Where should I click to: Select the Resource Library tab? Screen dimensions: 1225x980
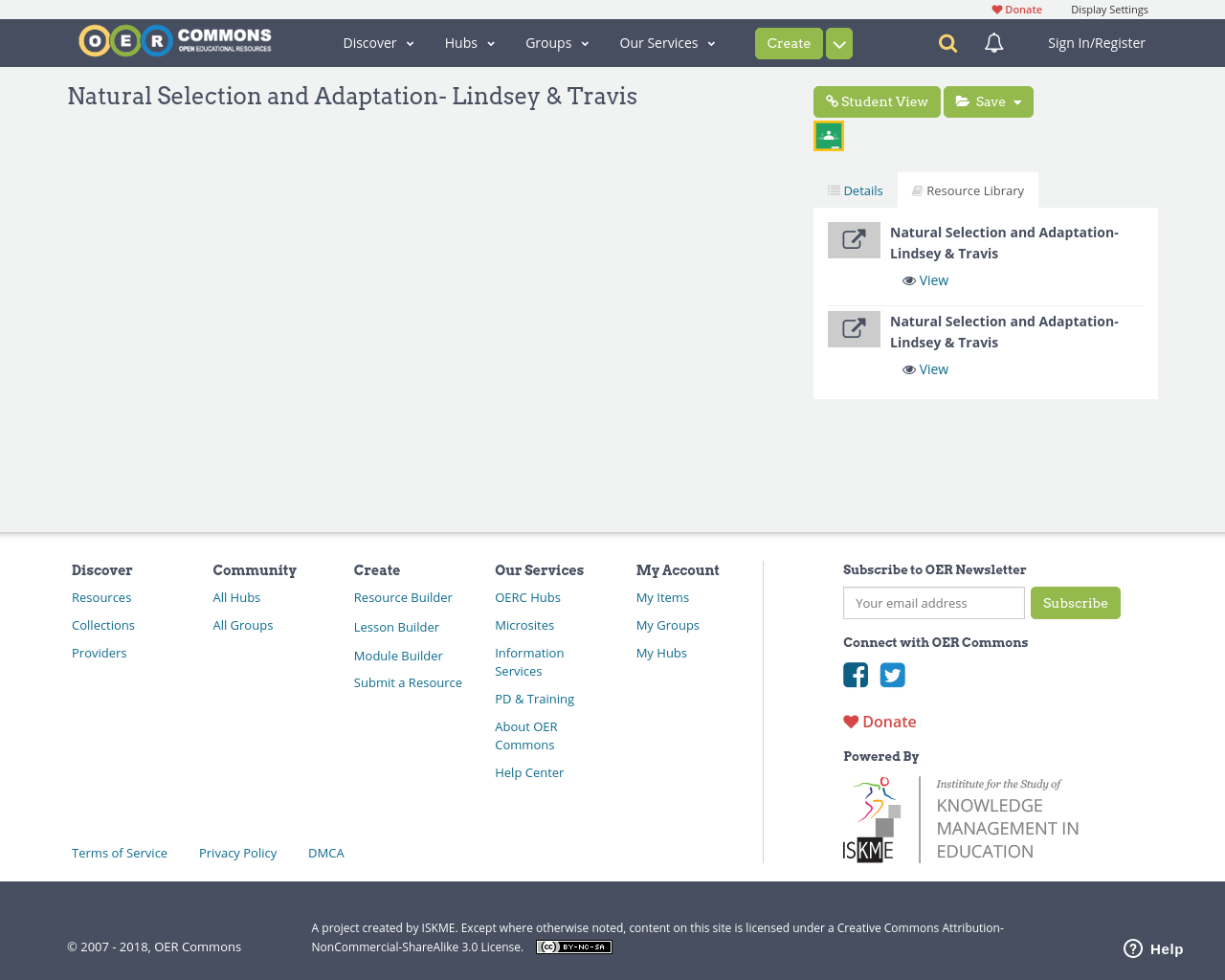point(968,190)
